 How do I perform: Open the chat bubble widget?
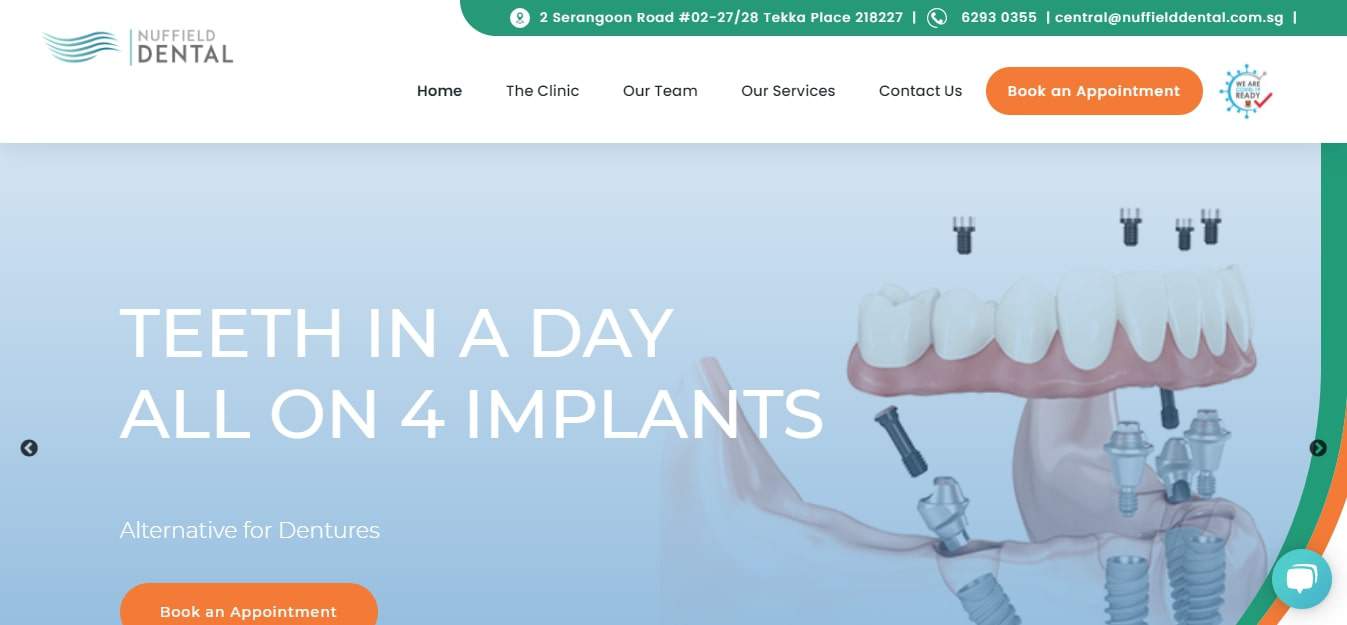point(1301,579)
